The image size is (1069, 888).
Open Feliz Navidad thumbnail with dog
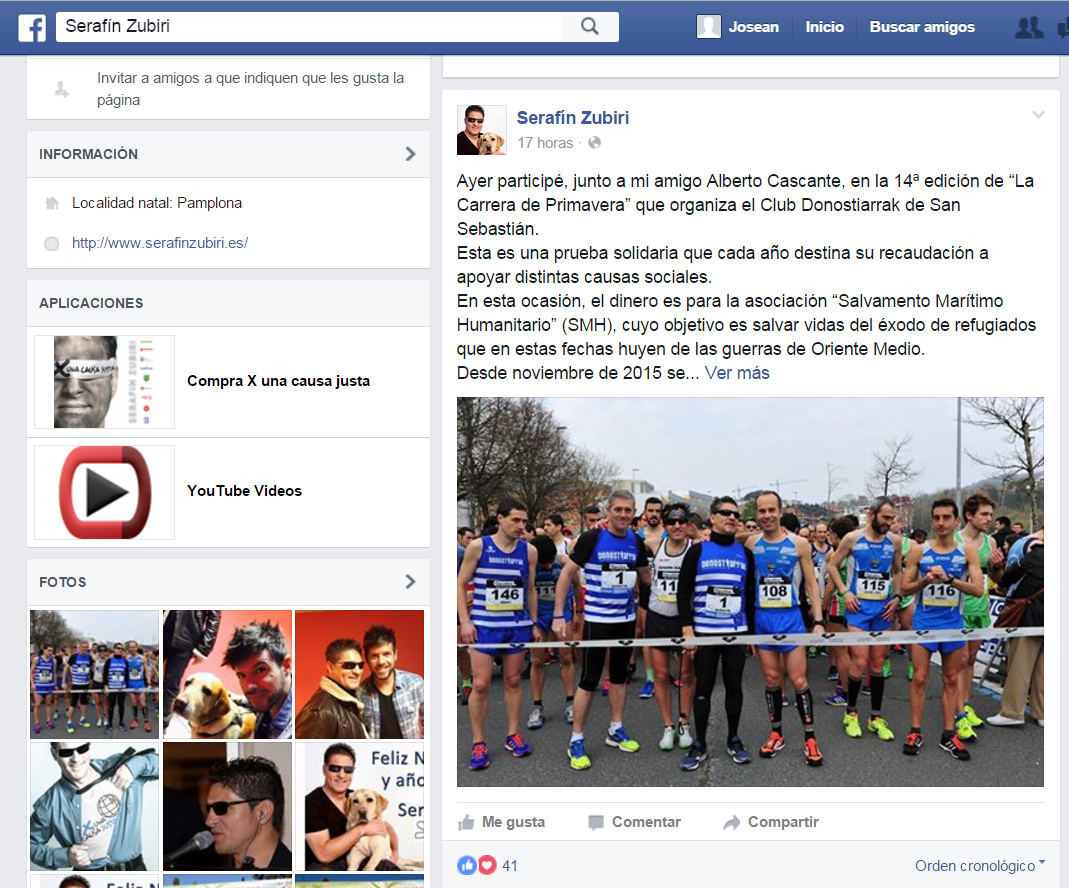point(359,806)
